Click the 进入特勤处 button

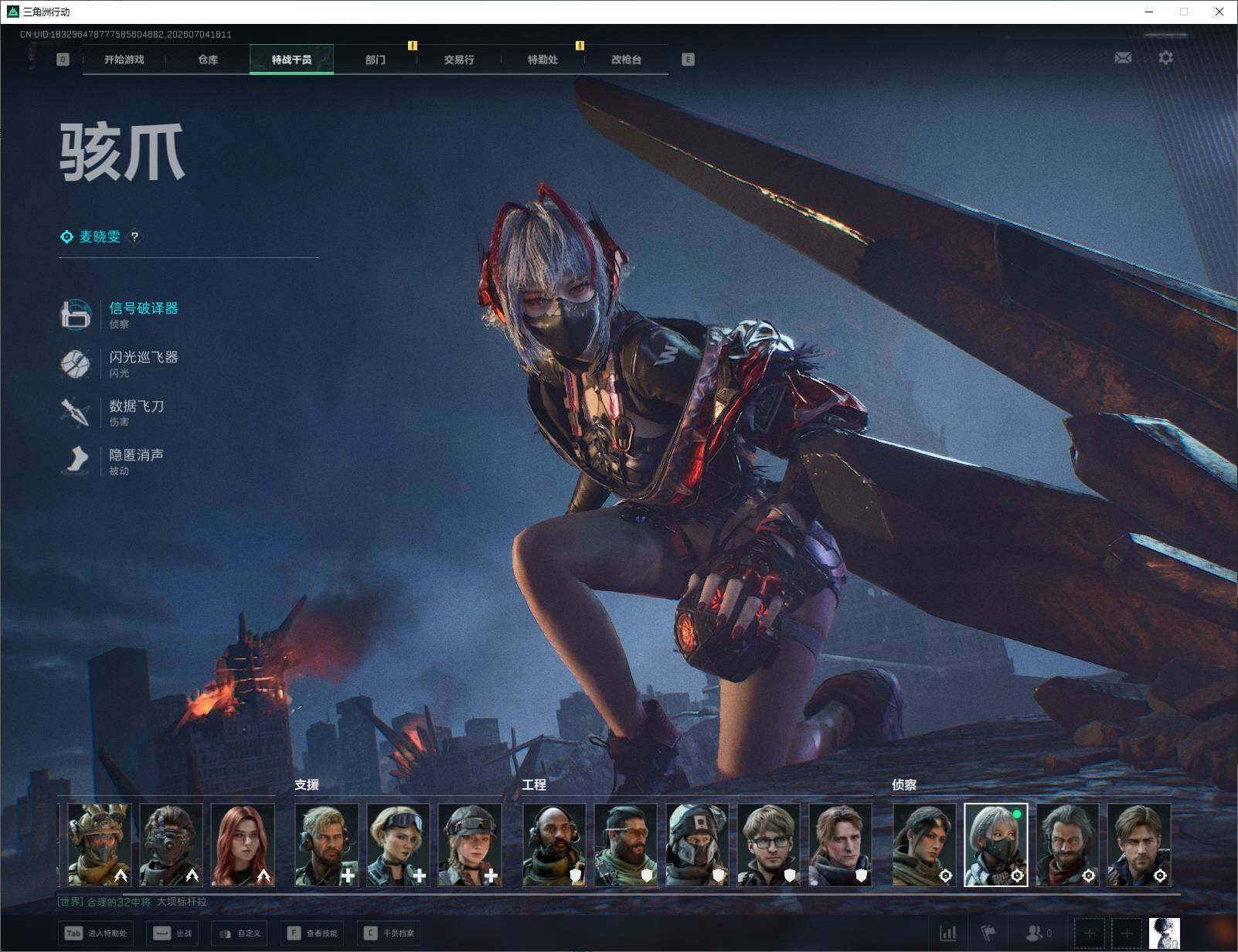pyautogui.click(x=97, y=933)
